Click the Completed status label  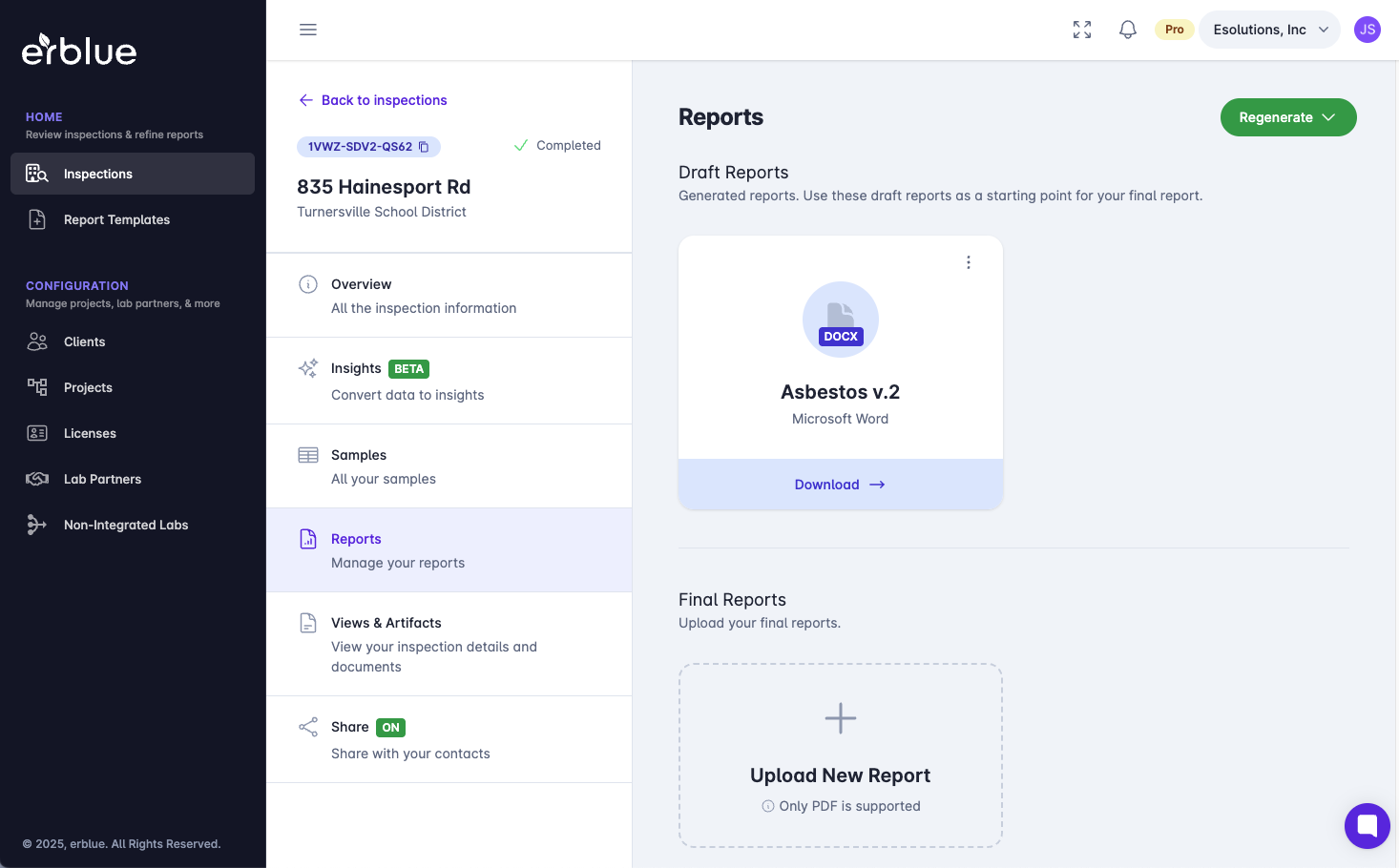(557, 146)
